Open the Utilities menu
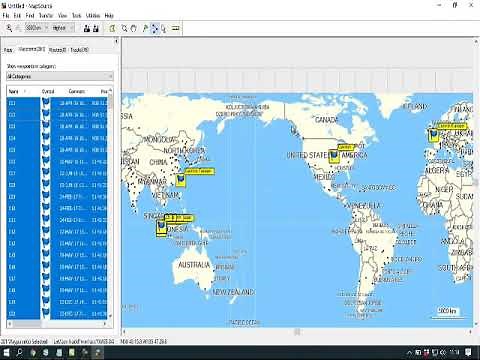 [93, 15]
